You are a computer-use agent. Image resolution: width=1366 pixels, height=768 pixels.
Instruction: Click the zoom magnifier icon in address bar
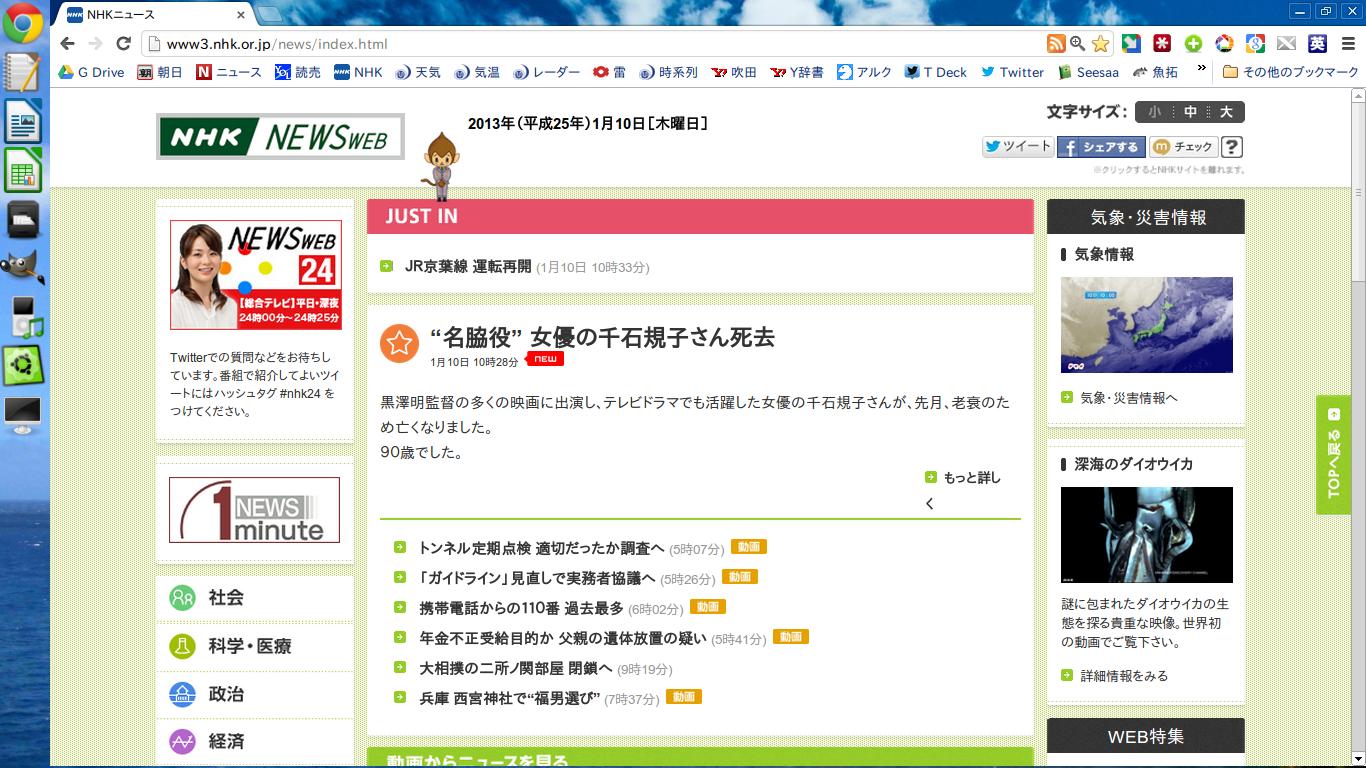tap(1077, 43)
